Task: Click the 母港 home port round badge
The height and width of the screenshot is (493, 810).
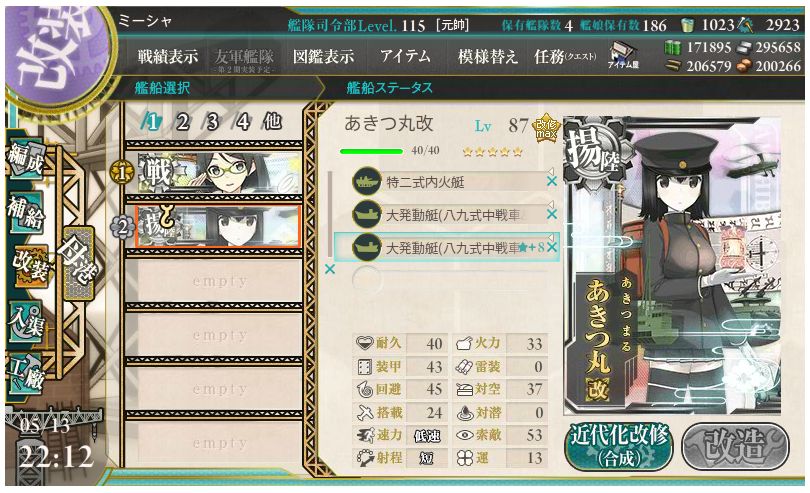Action: [x=79, y=263]
